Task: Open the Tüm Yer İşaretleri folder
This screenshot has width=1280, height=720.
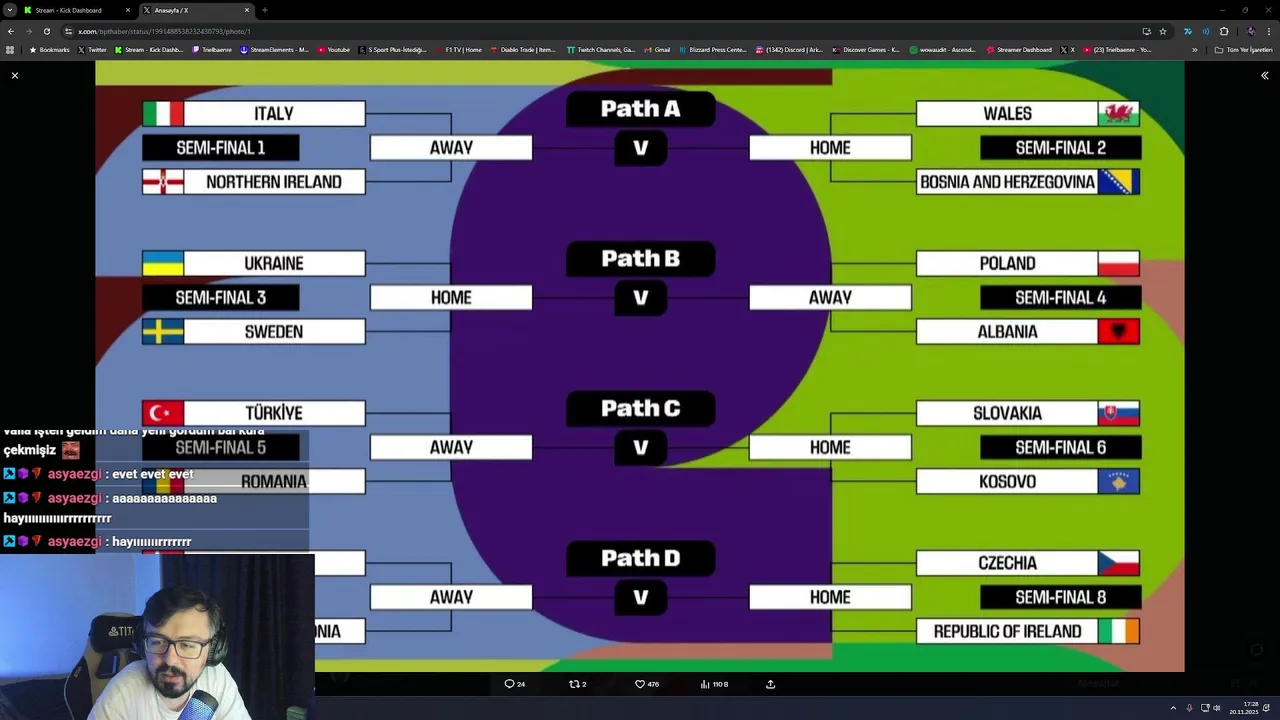Action: pyautogui.click(x=1243, y=49)
